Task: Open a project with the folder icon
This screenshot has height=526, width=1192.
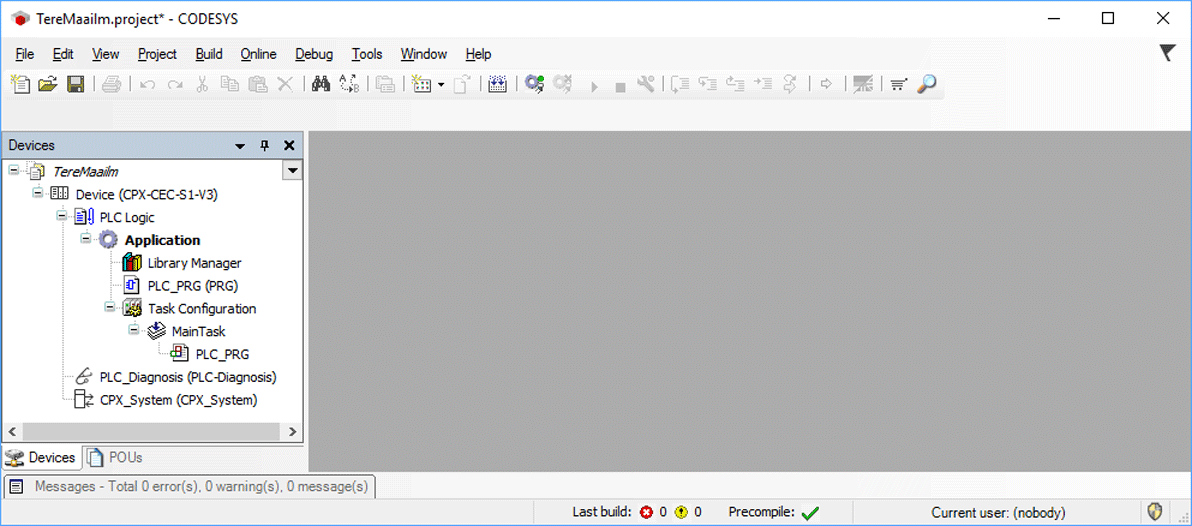Action: tap(48, 84)
